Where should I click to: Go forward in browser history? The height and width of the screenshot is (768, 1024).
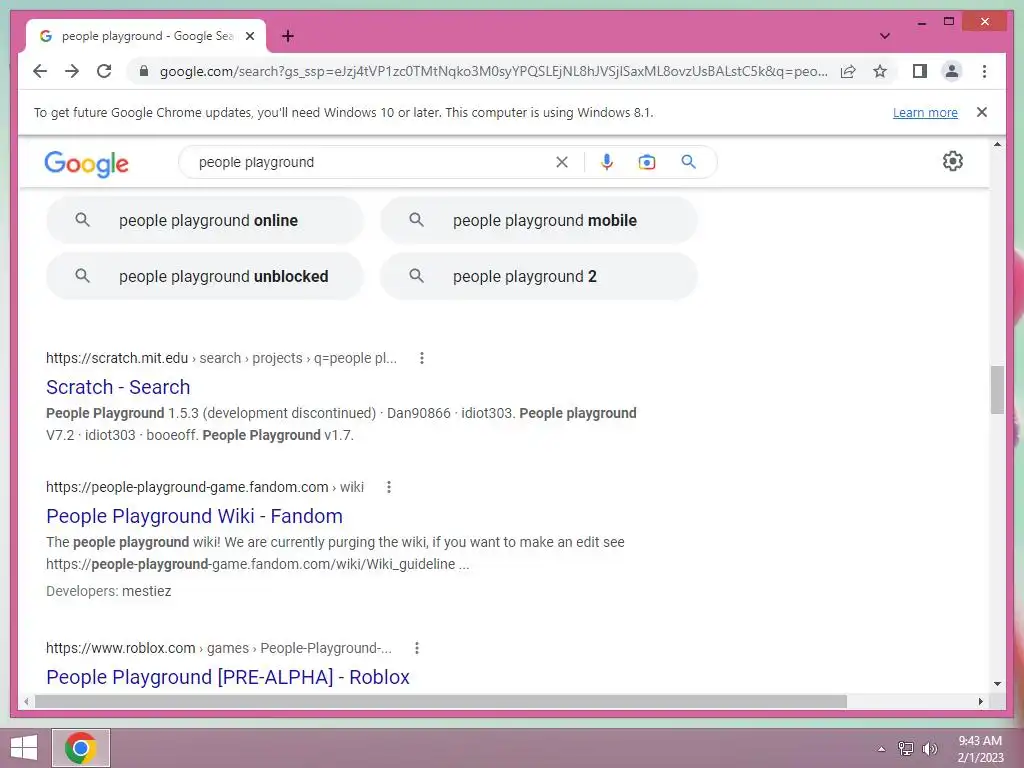72,71
